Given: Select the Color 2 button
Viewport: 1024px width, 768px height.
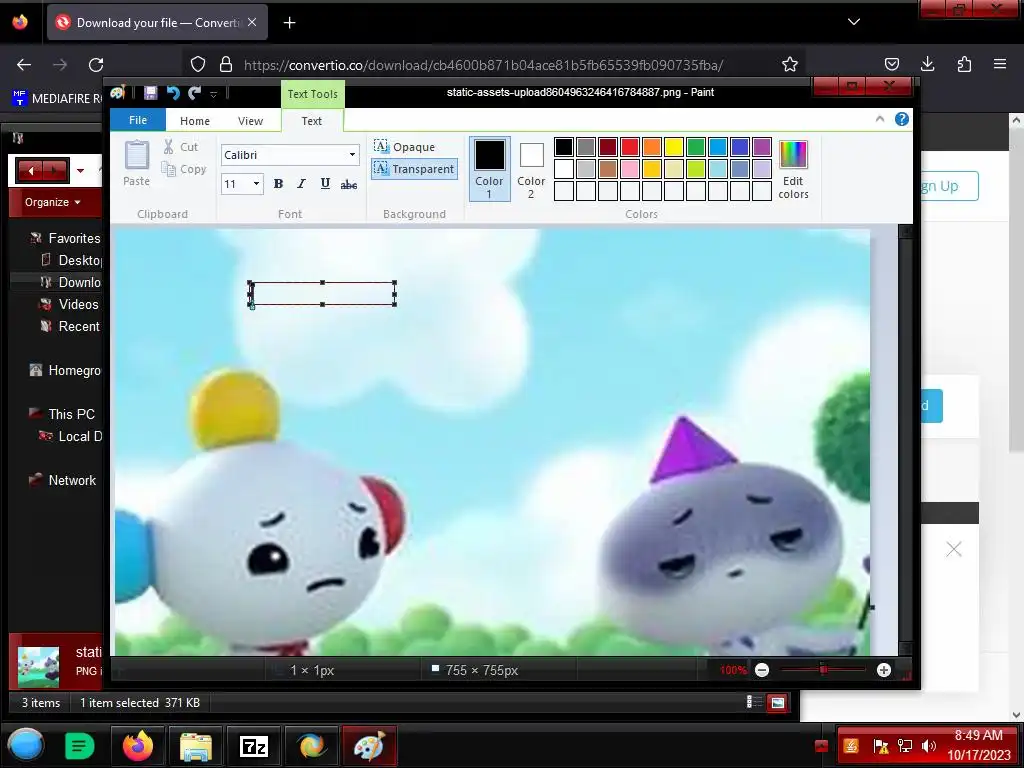Looking at the screenshot, I should (531, 170).
